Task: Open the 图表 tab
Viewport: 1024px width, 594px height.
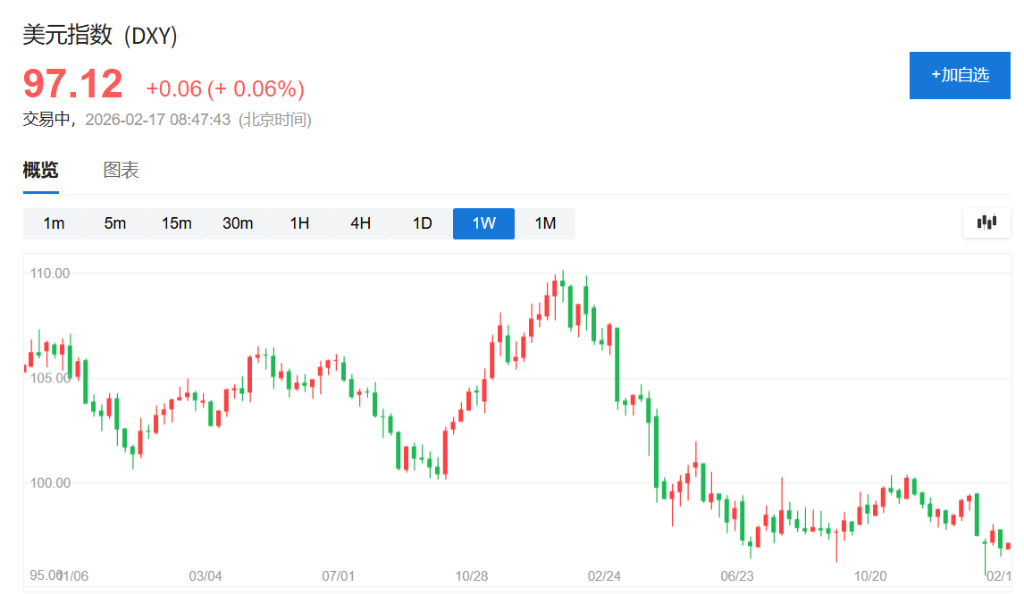Action: pyautogui.click(x=121, y=170)
